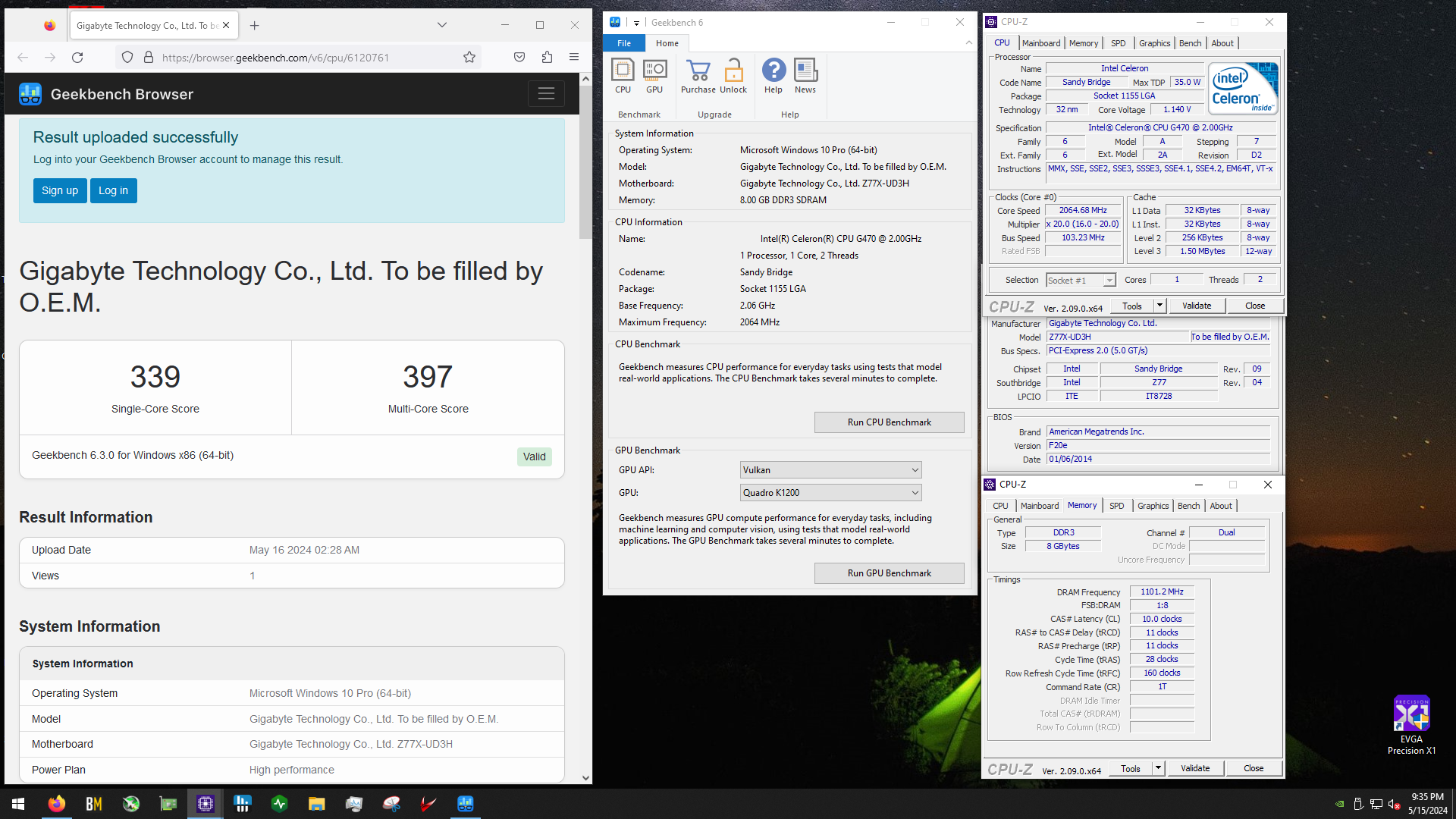
Task: Click the Geekbench taskbar icon
Action: click(x=466, y=804)
